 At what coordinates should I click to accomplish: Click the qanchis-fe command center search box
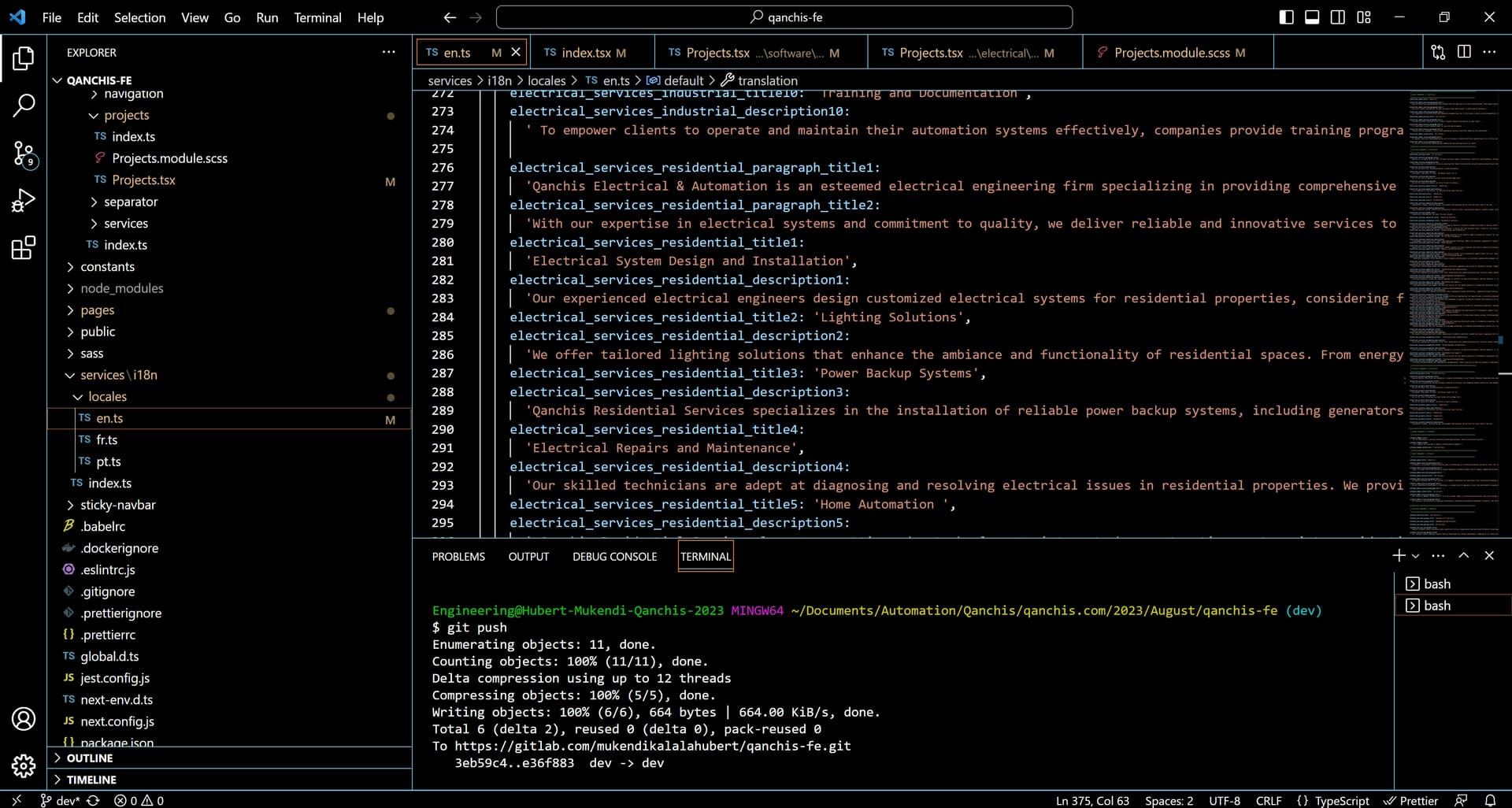[784, 17]
